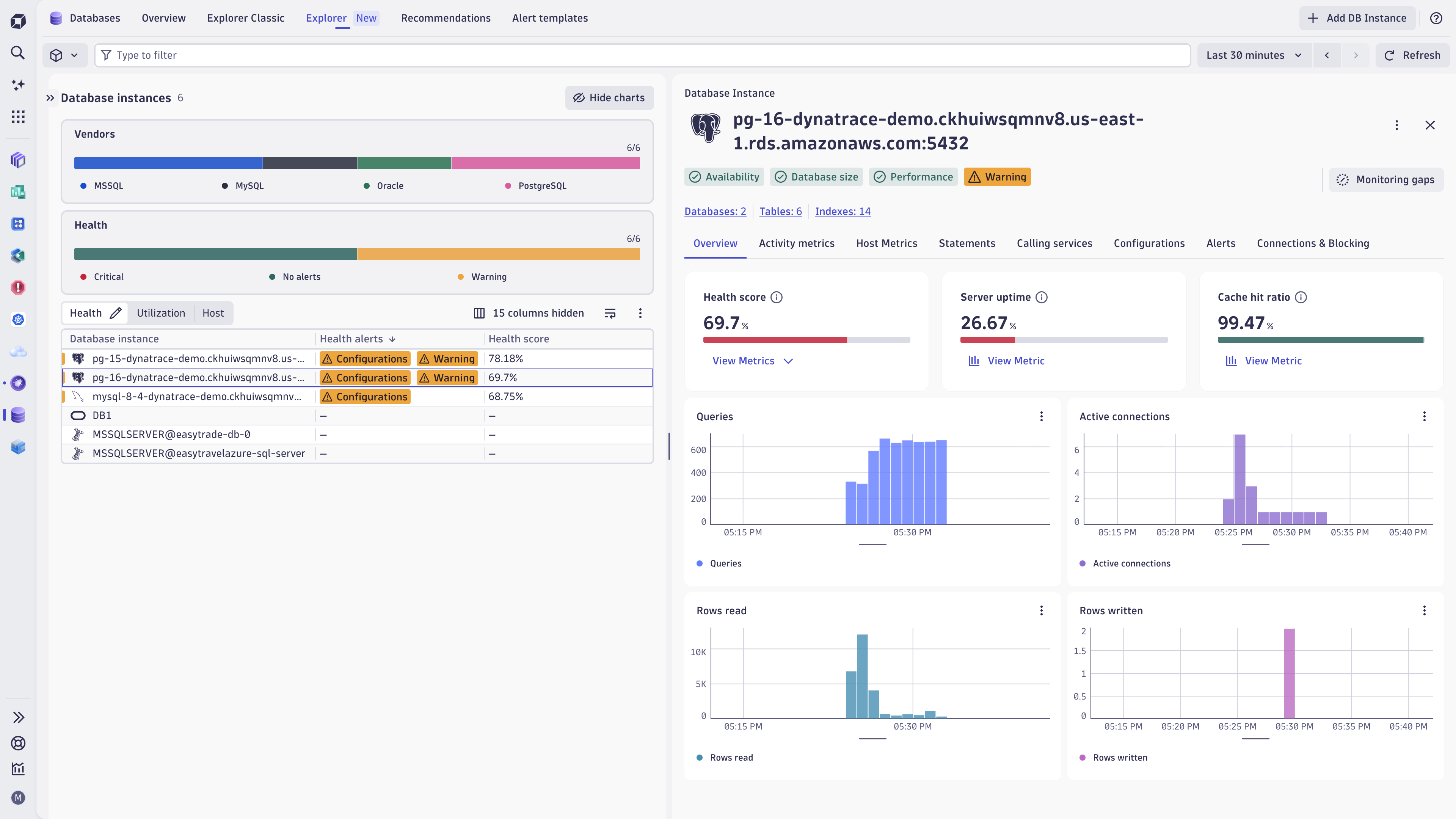Click the user avatar M
The height and width of the screenshot is (819, 1456).
click(x=18, y=797)
